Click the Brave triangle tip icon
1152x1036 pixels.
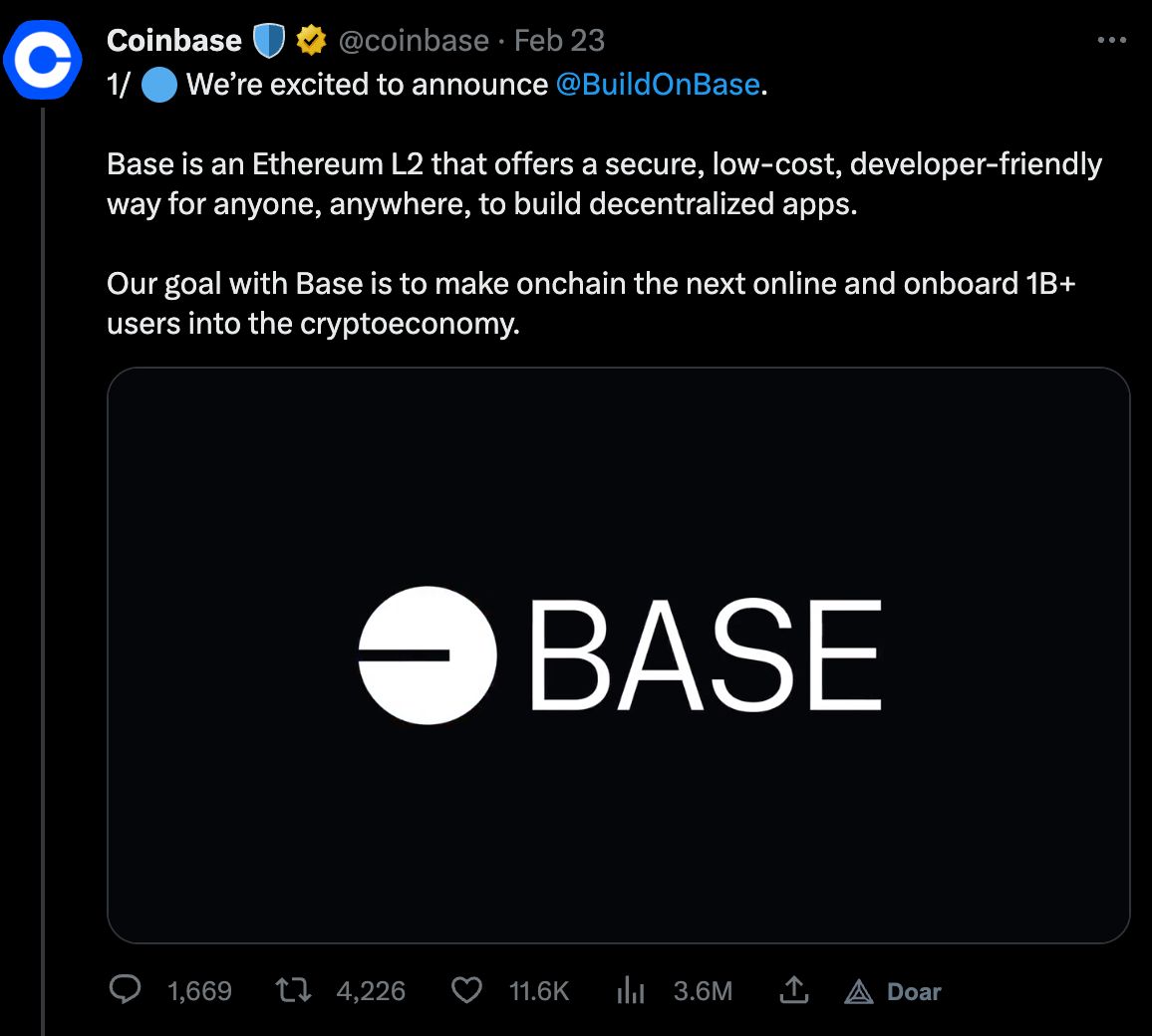858,992
